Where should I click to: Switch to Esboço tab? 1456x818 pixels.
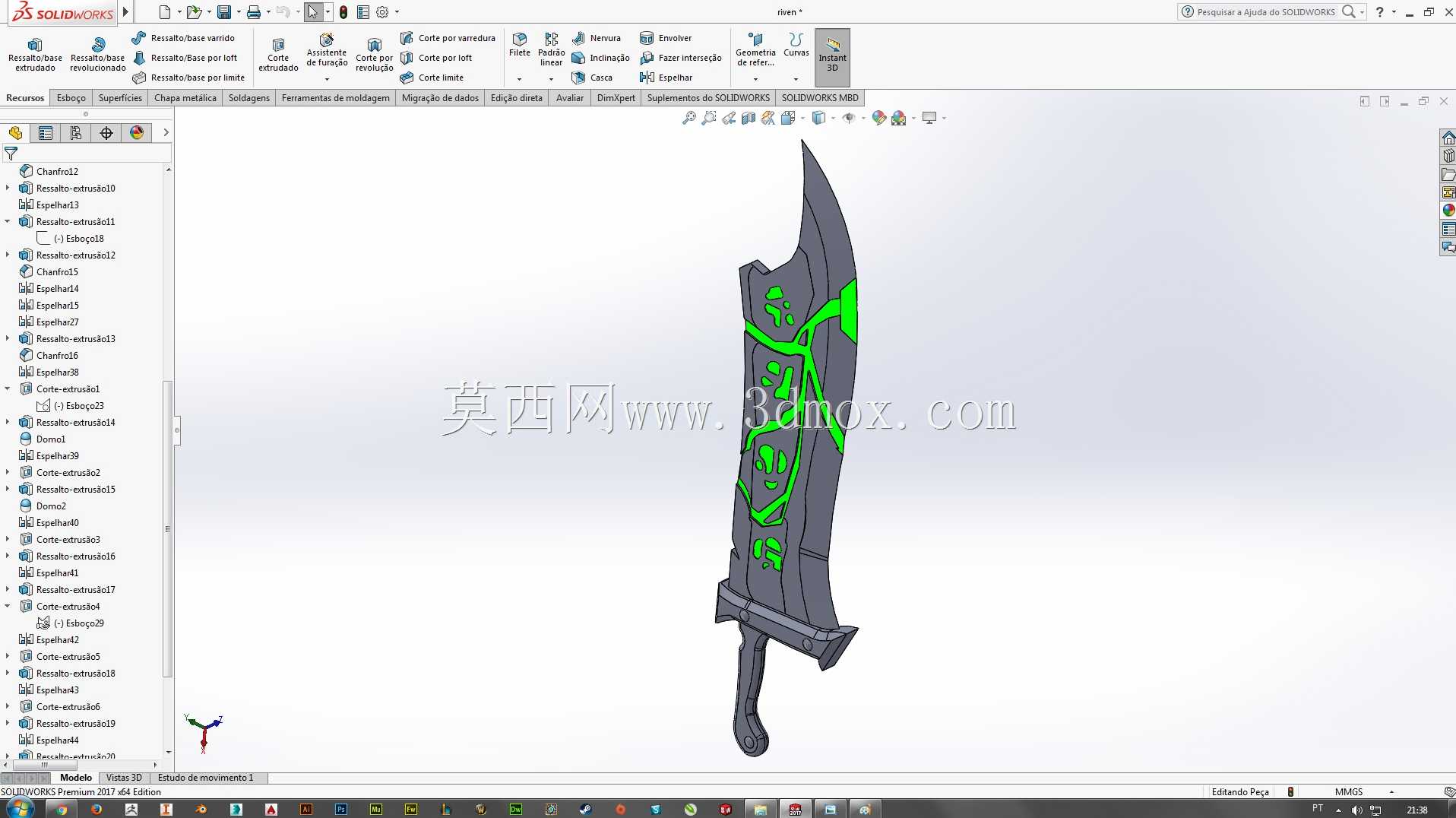pos(71,98)
